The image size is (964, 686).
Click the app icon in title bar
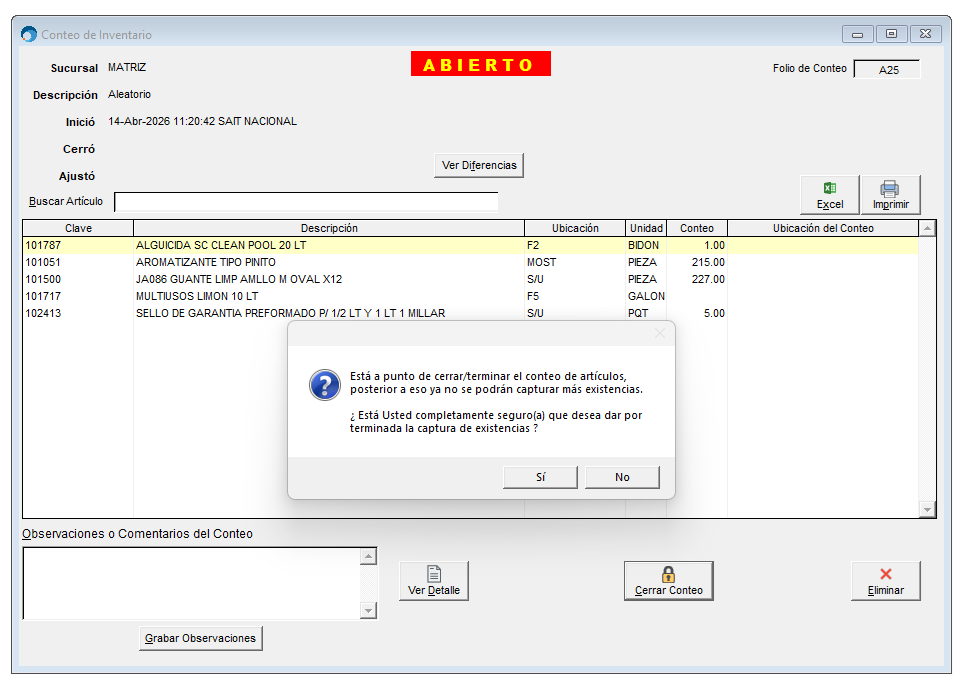[29, 35]
